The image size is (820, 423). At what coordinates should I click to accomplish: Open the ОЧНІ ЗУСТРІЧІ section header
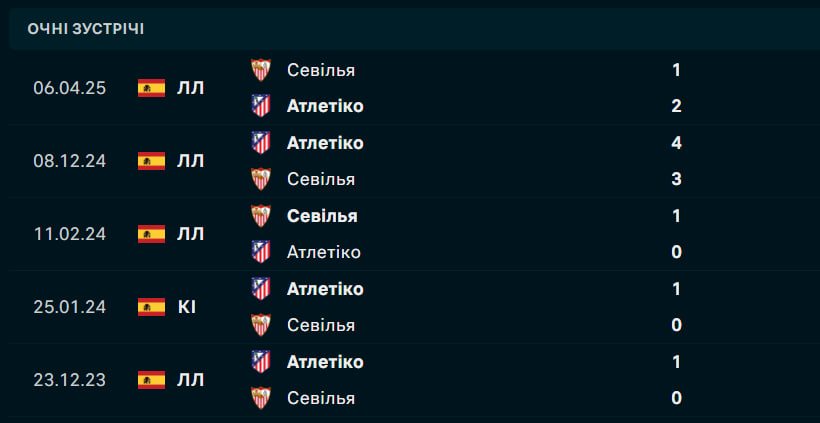(x=86, y=28)
